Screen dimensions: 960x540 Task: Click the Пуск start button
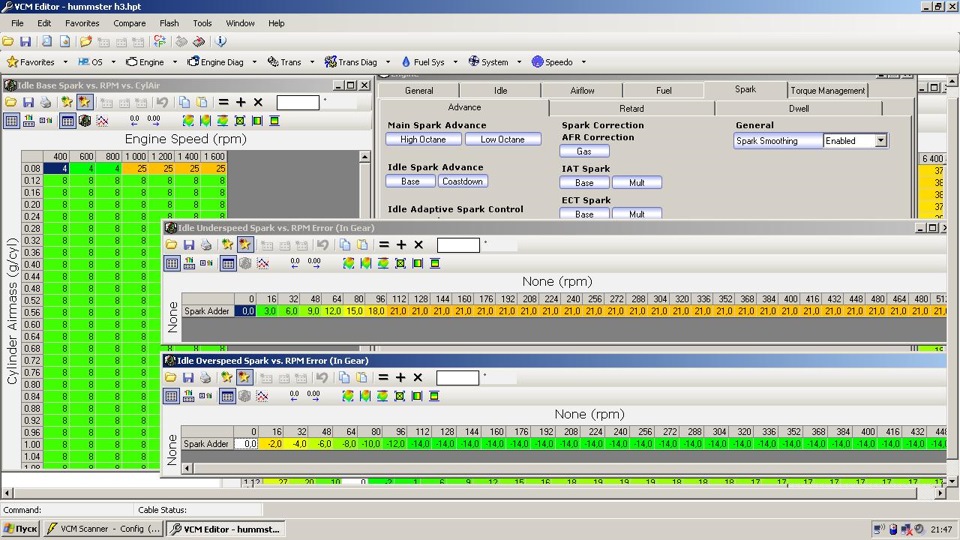coord(21,529)
